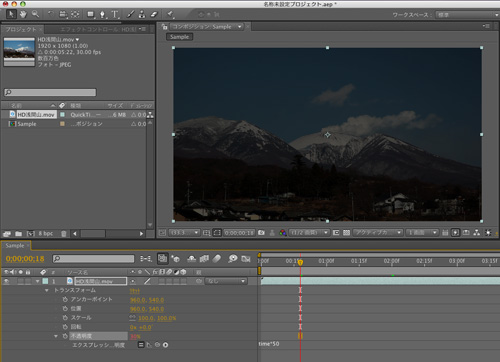Open viewer magnification ratio dropdown
The height and width of the screenshot is (362, 500).
pos(184,233)
